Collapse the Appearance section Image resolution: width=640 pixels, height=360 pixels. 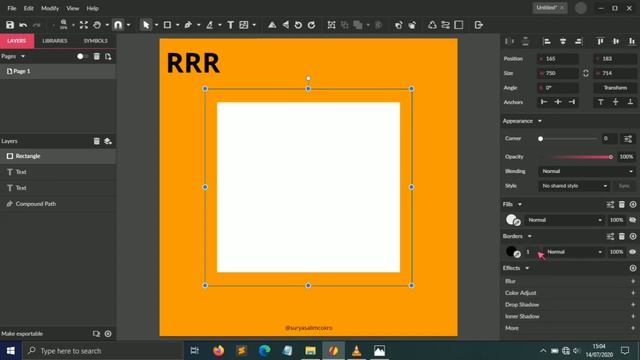point(540,121)
